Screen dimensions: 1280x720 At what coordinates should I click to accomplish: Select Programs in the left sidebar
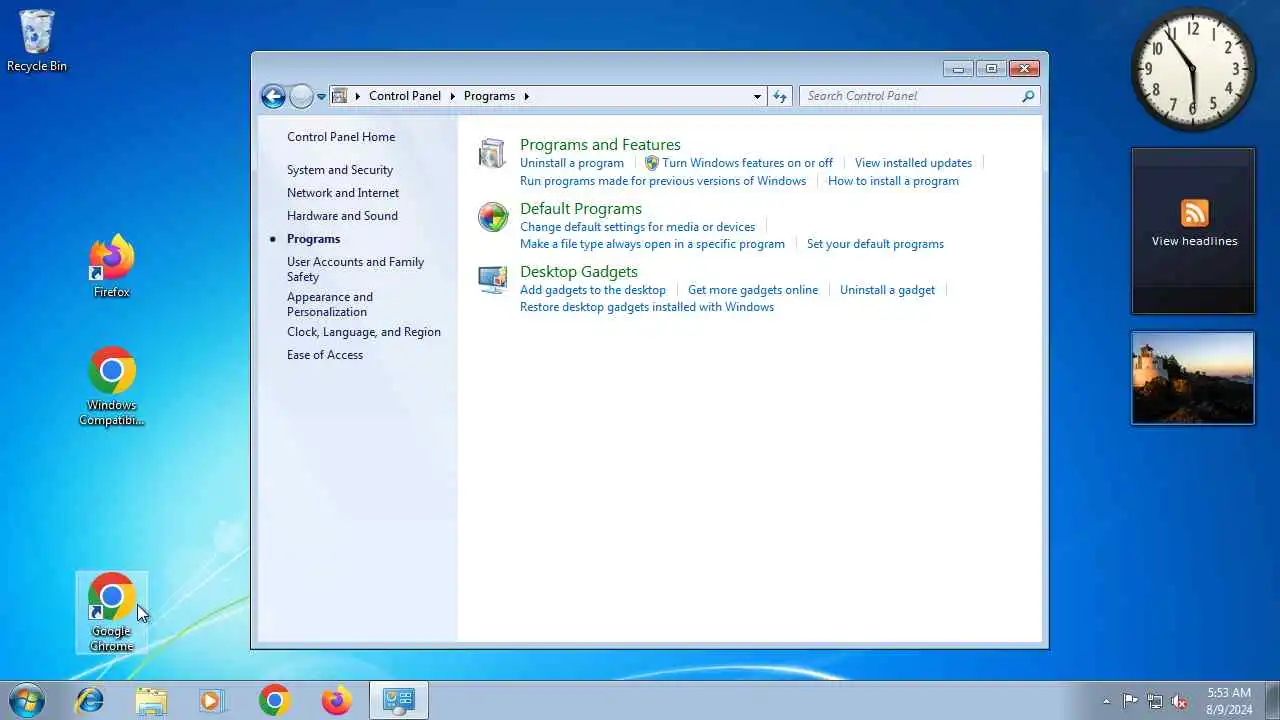coord(313,239)
